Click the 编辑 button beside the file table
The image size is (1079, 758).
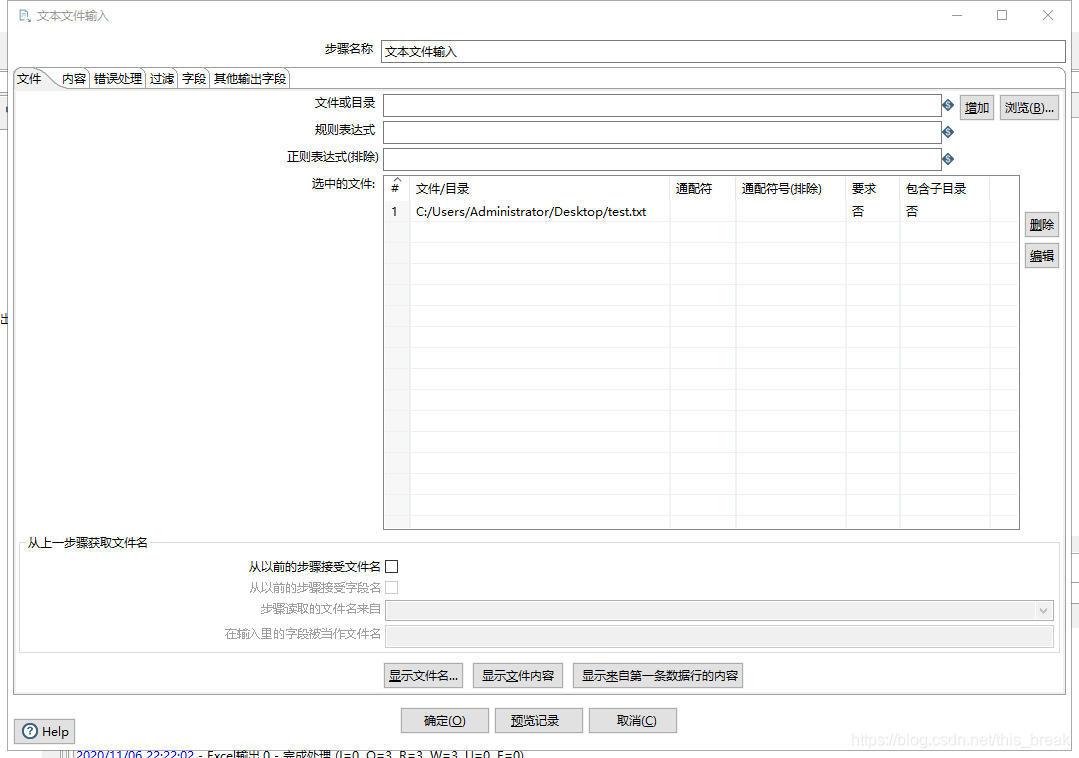[1041, 255]
